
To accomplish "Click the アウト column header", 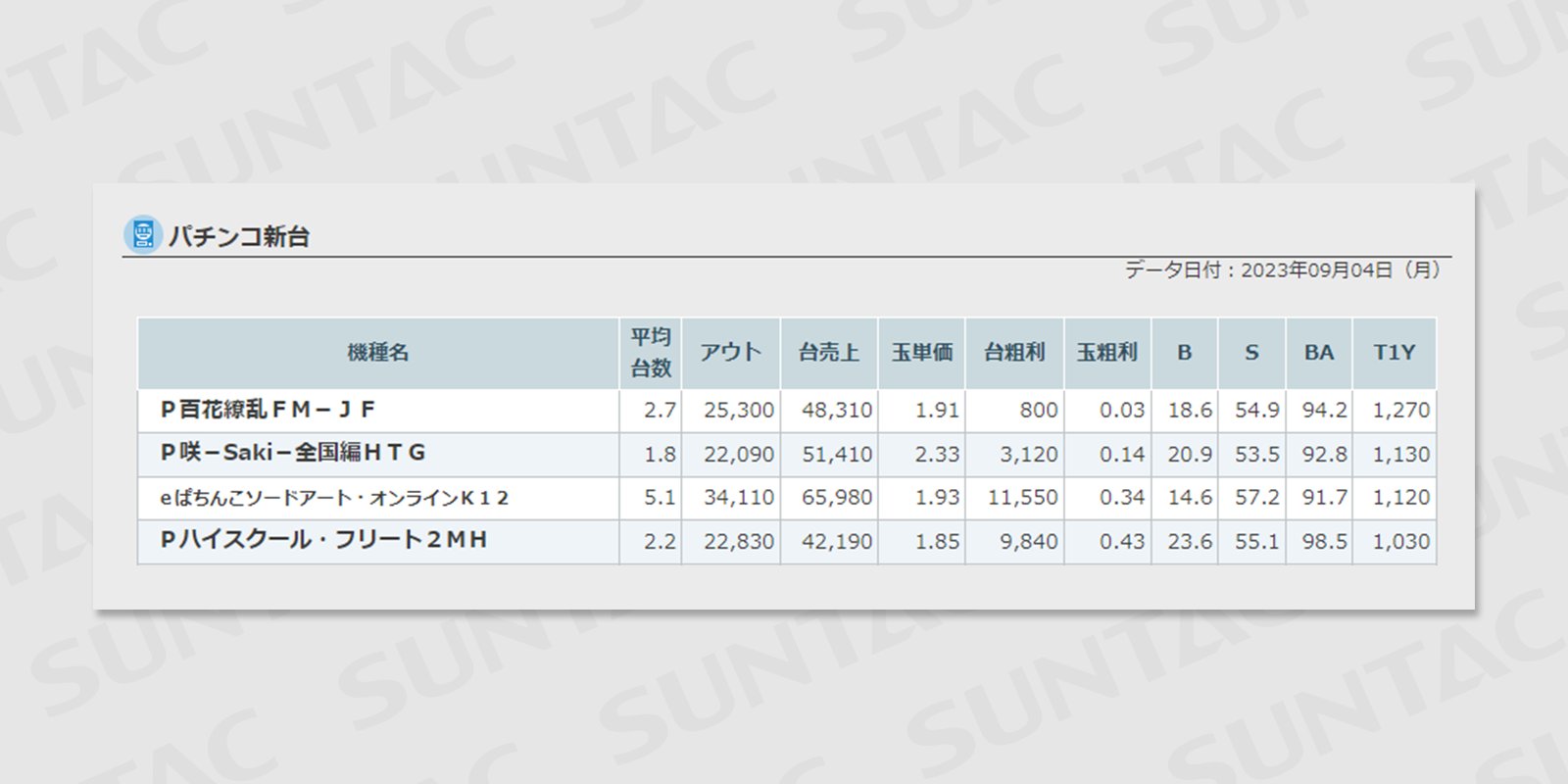I will 731,353.
